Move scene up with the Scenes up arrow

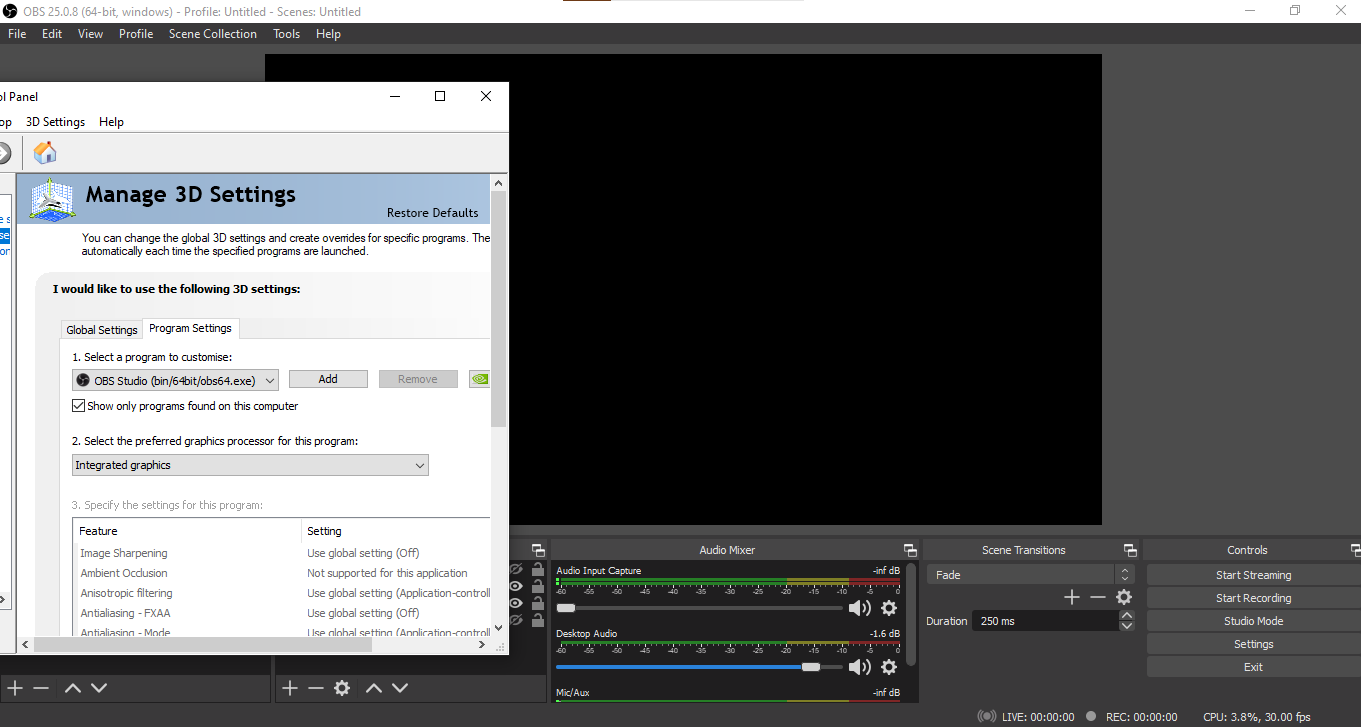(73, 688)
